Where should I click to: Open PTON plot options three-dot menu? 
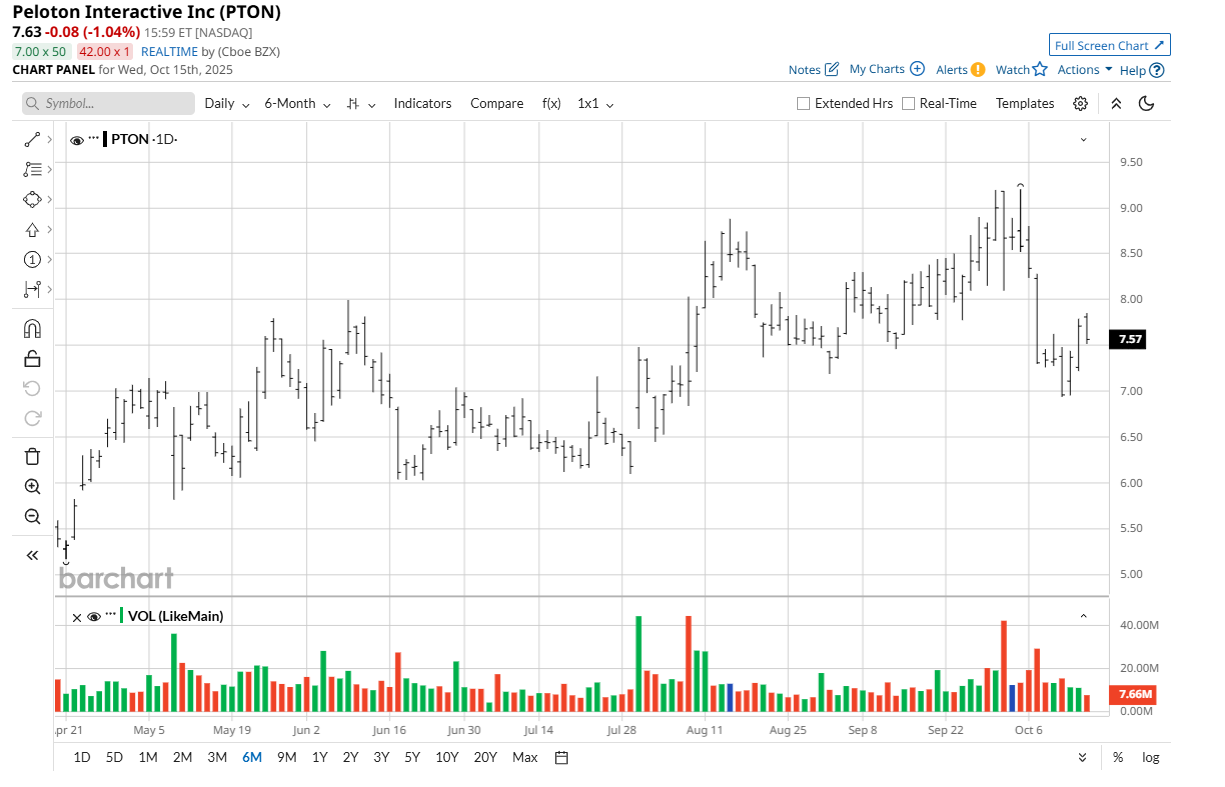(94, 138)
